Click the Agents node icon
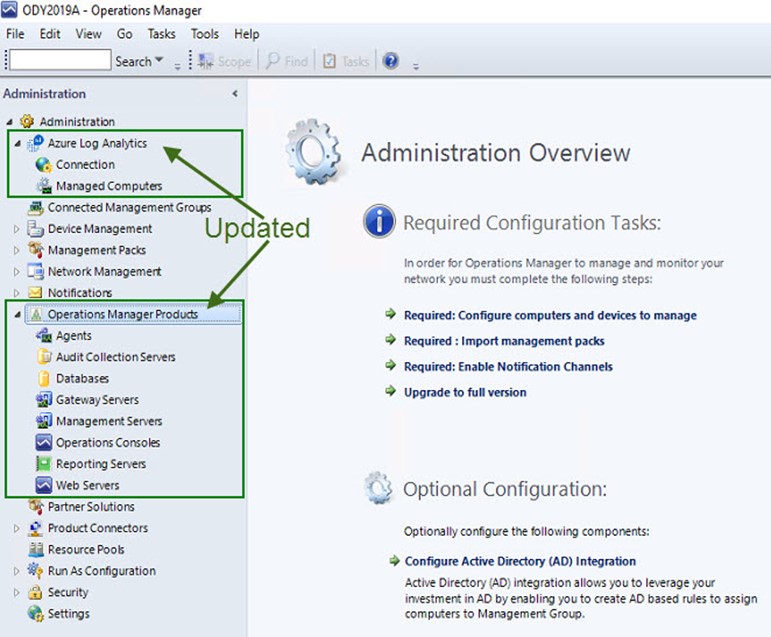Screen dimensions: 771x637 point(44,336)
